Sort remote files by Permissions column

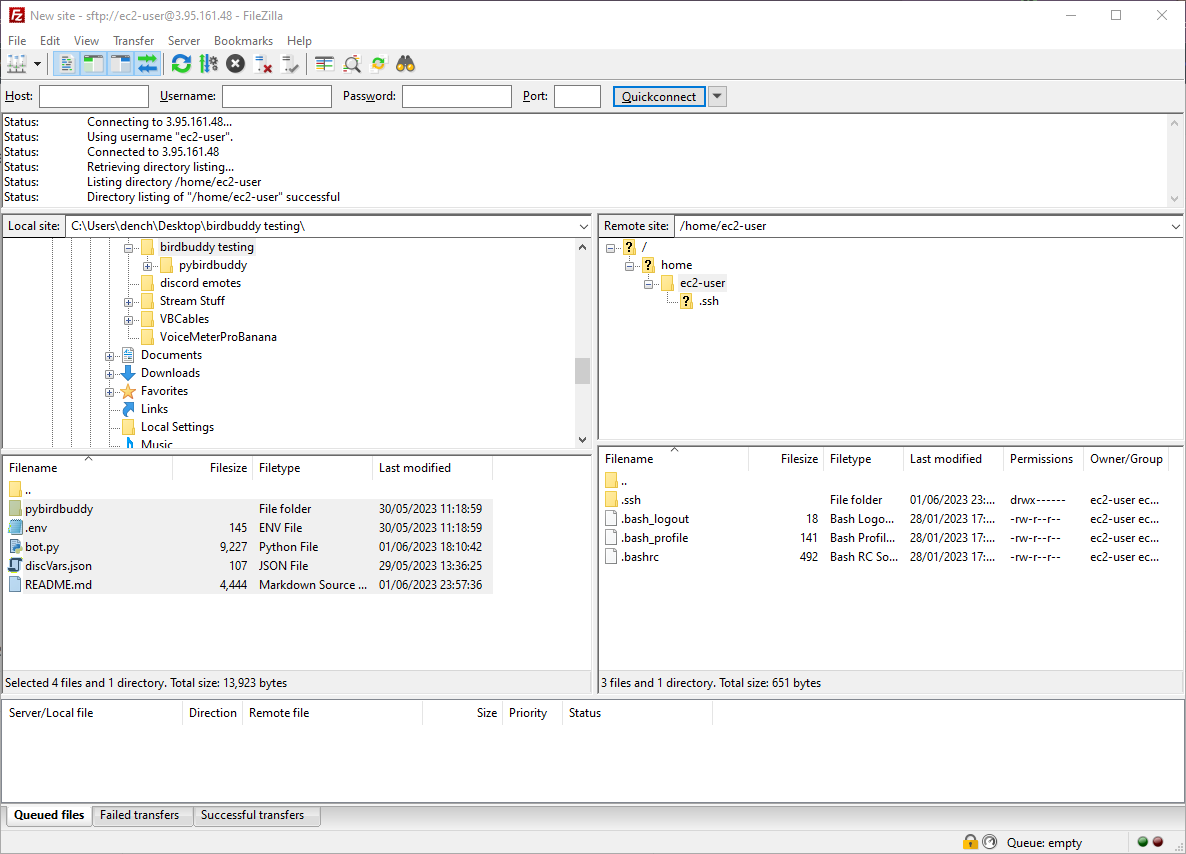(1042, 459)
